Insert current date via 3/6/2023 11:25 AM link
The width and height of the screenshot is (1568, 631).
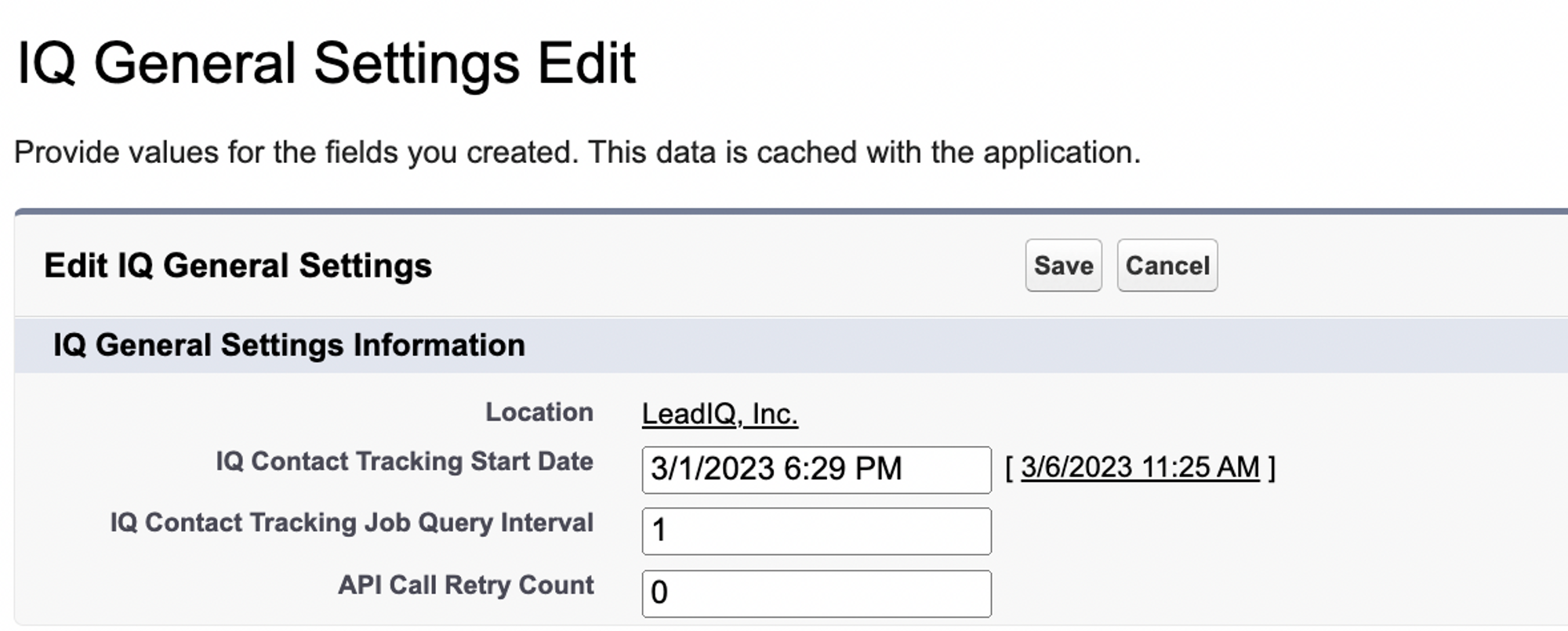[1139, 467]
